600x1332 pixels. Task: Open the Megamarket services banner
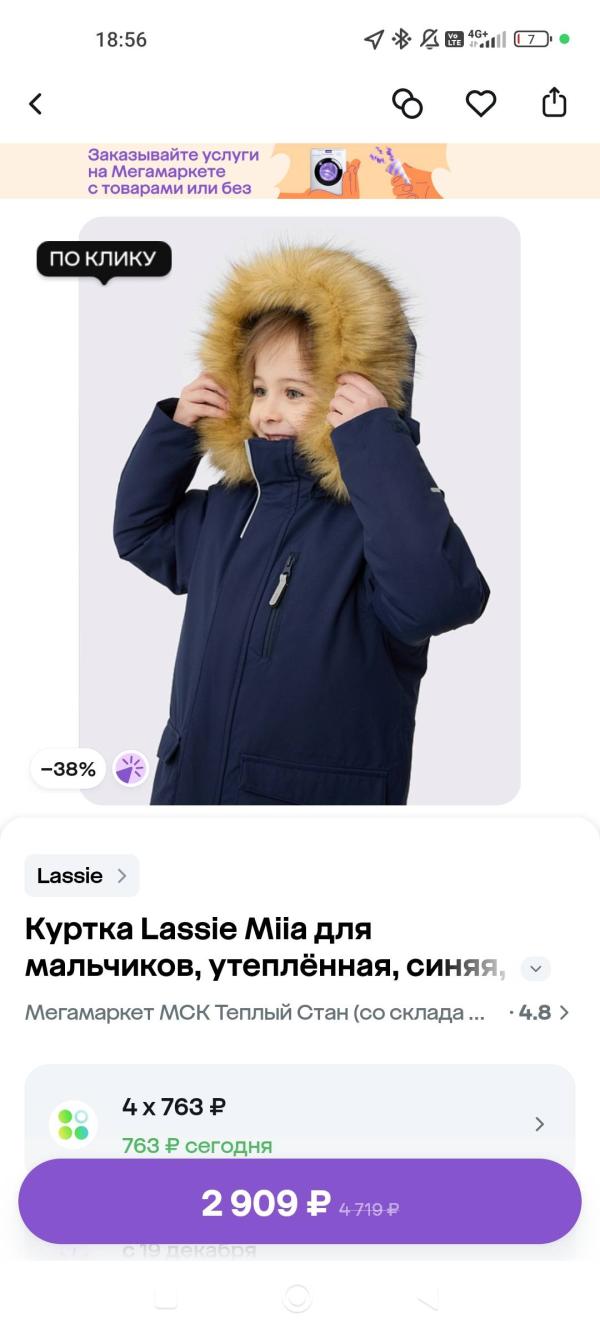(300, 171)
